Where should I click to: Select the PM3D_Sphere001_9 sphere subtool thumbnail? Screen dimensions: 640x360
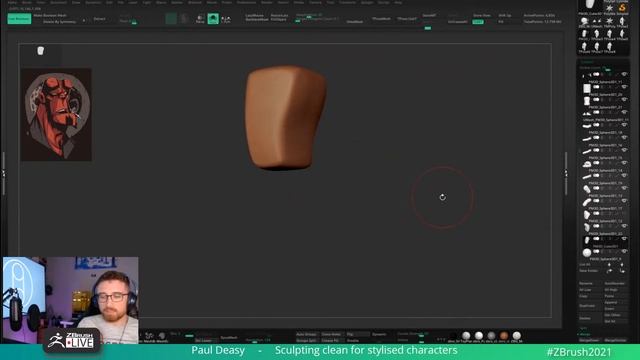coord(587,253)
